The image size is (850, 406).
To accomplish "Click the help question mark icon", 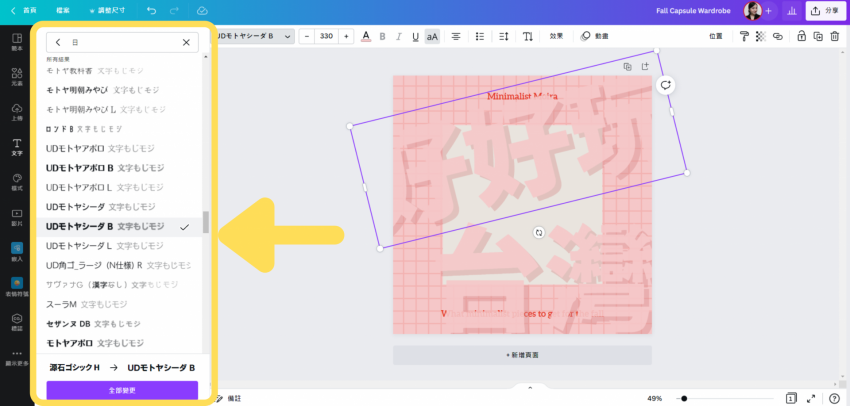I will coord(834,398).
